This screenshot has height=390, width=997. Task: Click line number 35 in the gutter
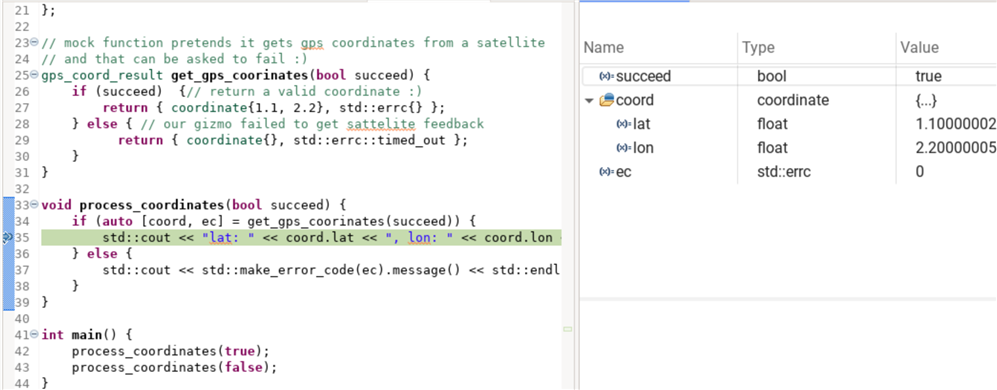coord(21,237)
